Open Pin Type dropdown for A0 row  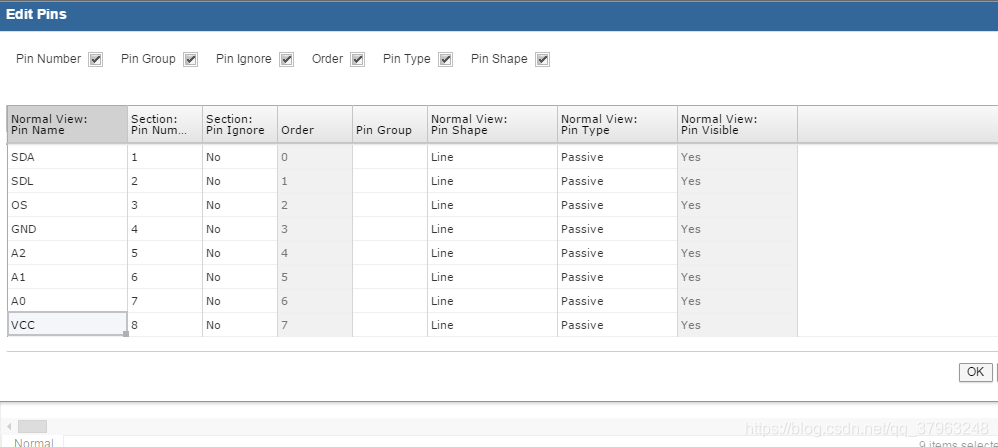[x=617, y=301]
